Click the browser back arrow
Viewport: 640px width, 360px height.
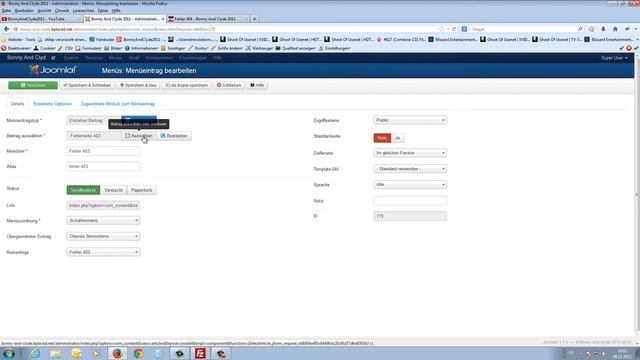(x=6, y=29)
